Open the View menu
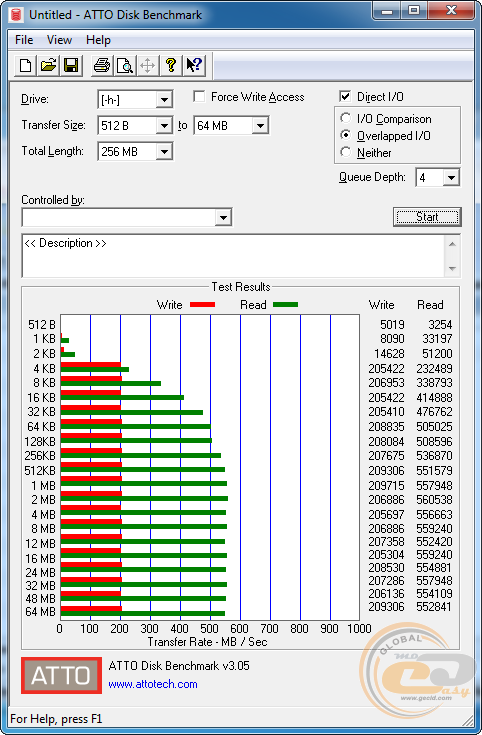The width and height of the screenshot is (482, 735). click(x=59, y=40)
